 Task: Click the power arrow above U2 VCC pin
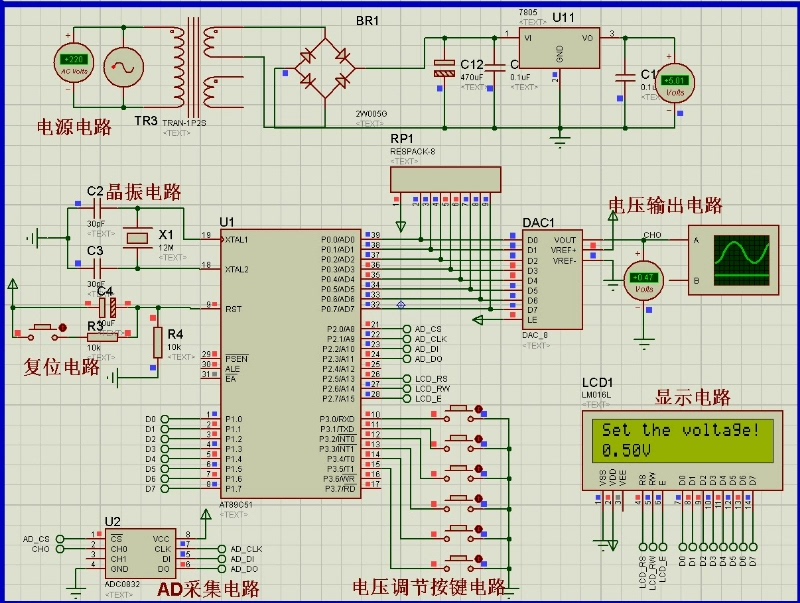pyautogui.click(x=206, y=514)
